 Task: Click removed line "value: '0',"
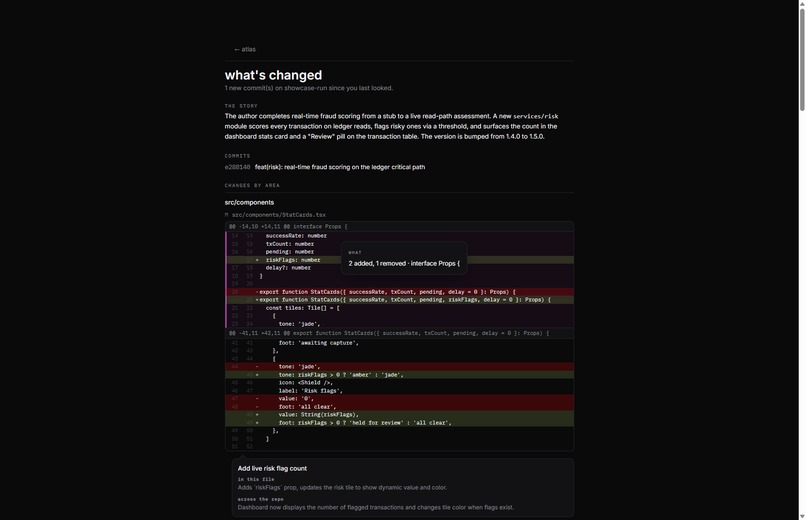coord(399,399)
